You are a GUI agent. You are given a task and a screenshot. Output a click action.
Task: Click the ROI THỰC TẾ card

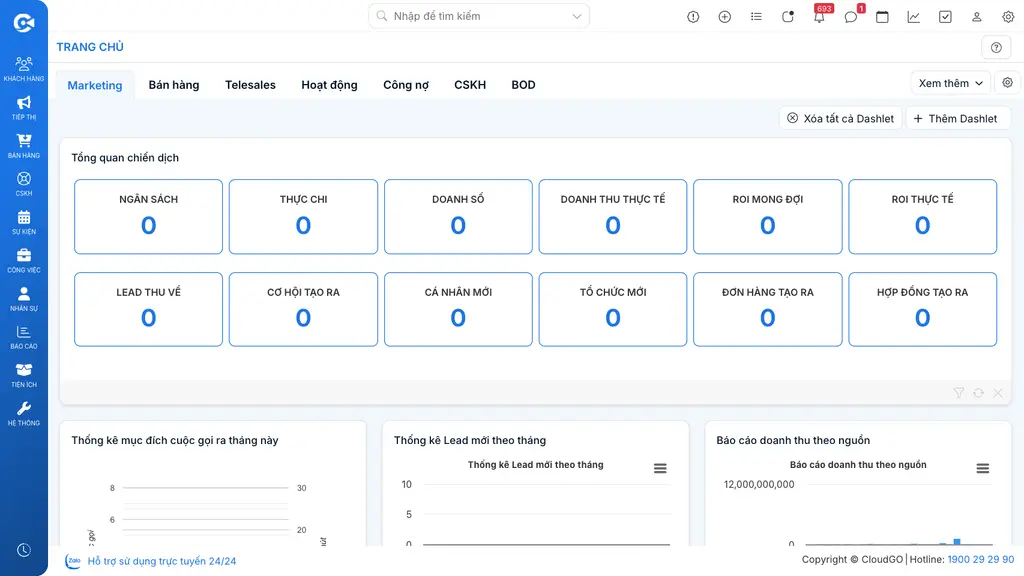922,217
